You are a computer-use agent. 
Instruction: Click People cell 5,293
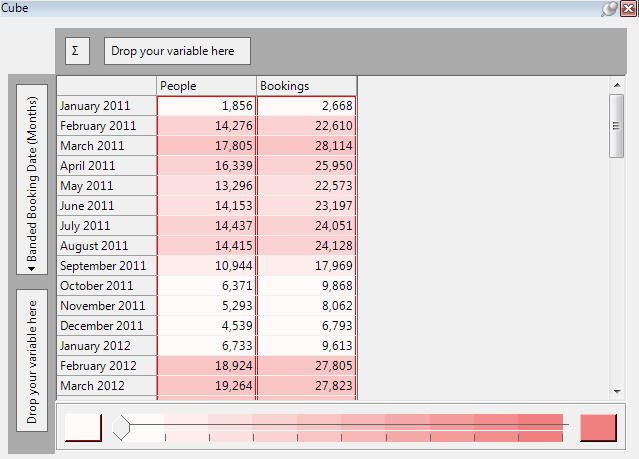point(206,306)
